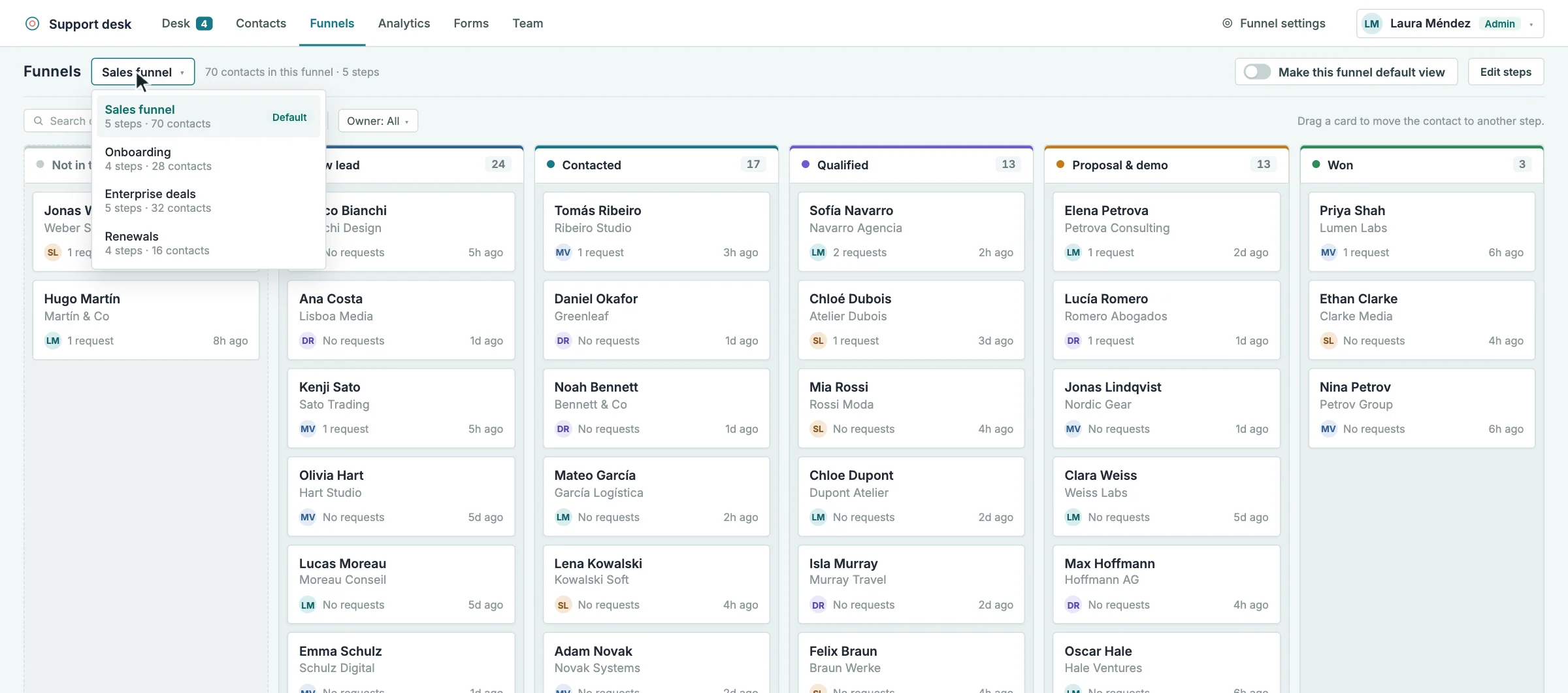Open the Team tab
The width and height of the screenshot is (1568, 693).
coord(527,24)
